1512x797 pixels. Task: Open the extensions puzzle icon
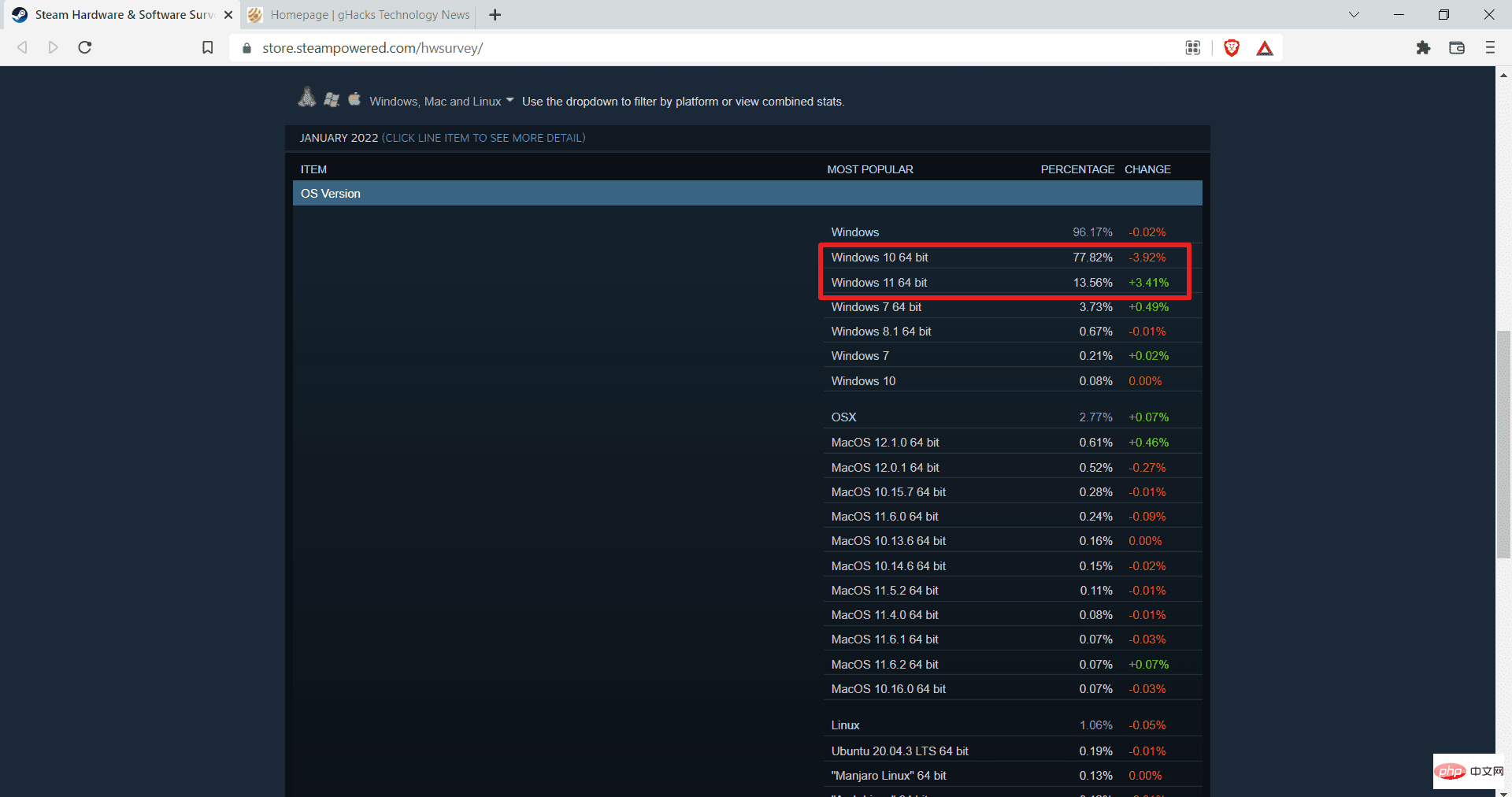1423,48
